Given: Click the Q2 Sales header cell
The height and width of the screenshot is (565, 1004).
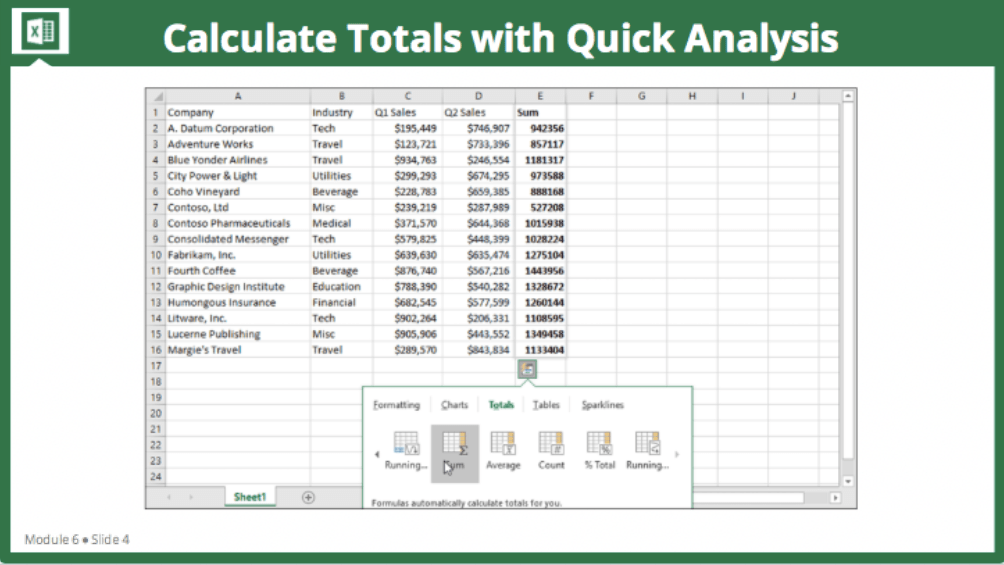Looking at the screenshot, I should (478, 112).
